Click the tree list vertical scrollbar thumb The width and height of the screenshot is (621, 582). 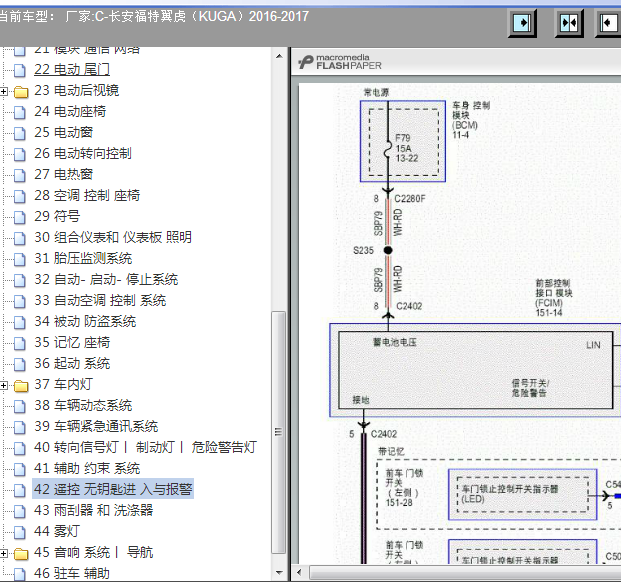pos(279,433)
